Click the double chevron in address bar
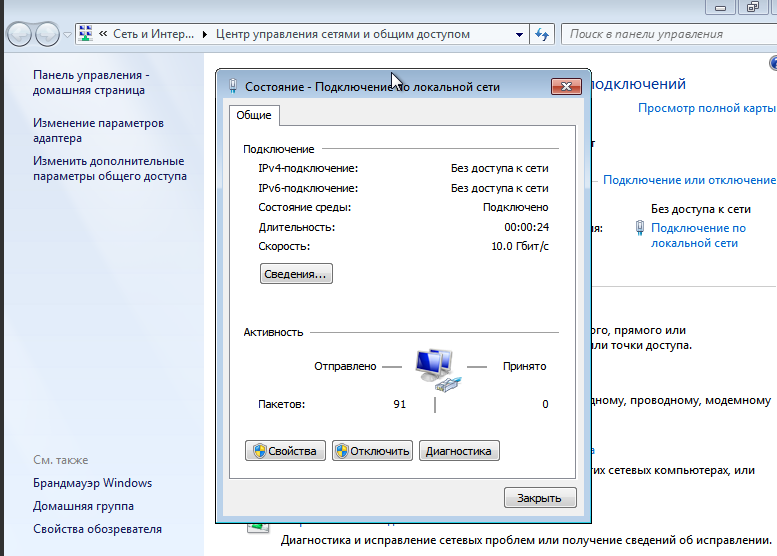Screen dimensions: 777x556 point(103,34)
